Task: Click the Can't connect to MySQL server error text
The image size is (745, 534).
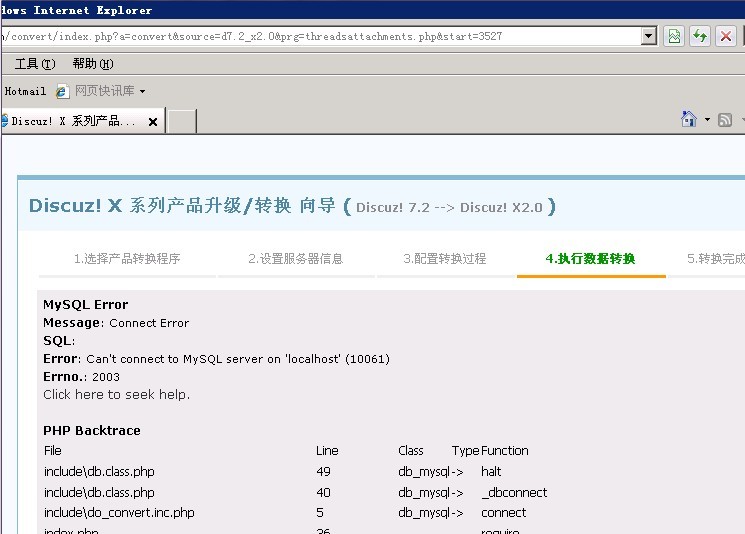Action: tap(238, 359)
